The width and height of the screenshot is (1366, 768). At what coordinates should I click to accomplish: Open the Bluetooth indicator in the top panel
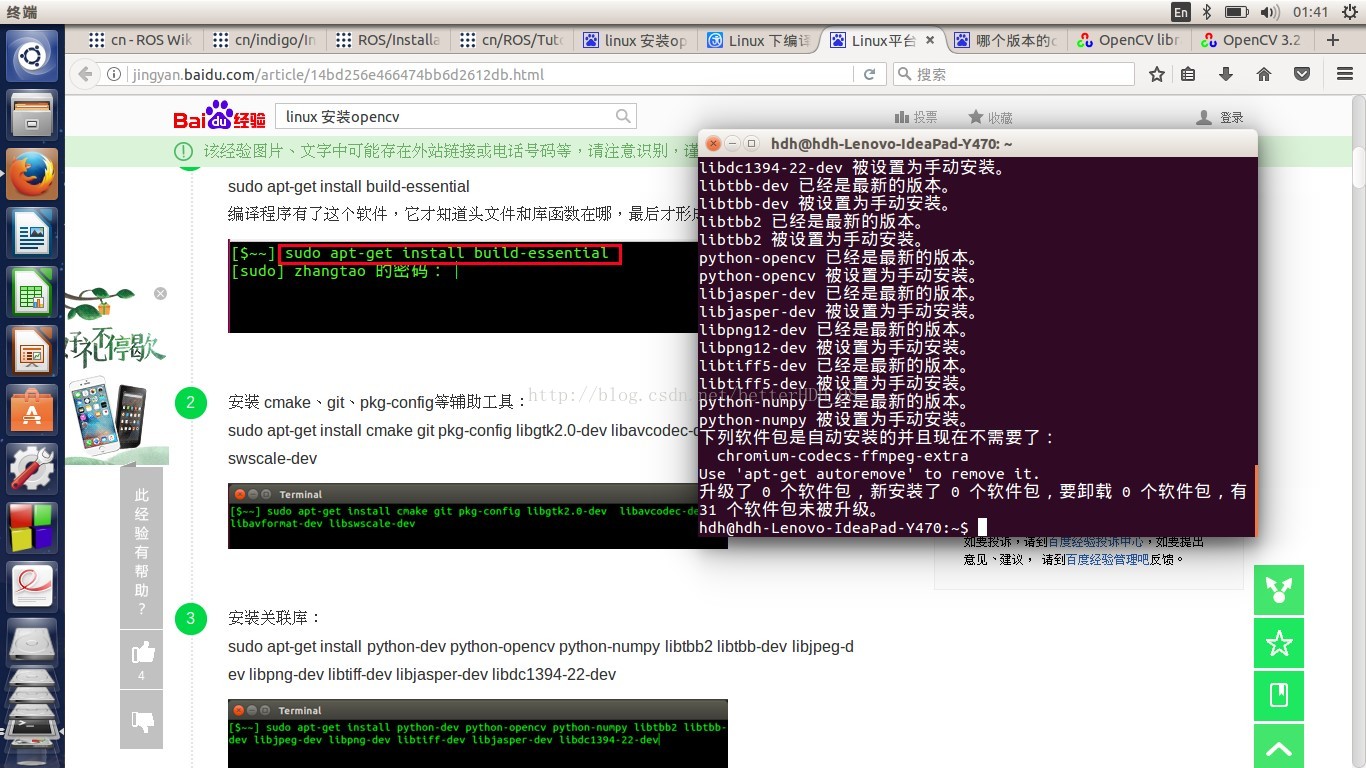(x=1207, y=12)
